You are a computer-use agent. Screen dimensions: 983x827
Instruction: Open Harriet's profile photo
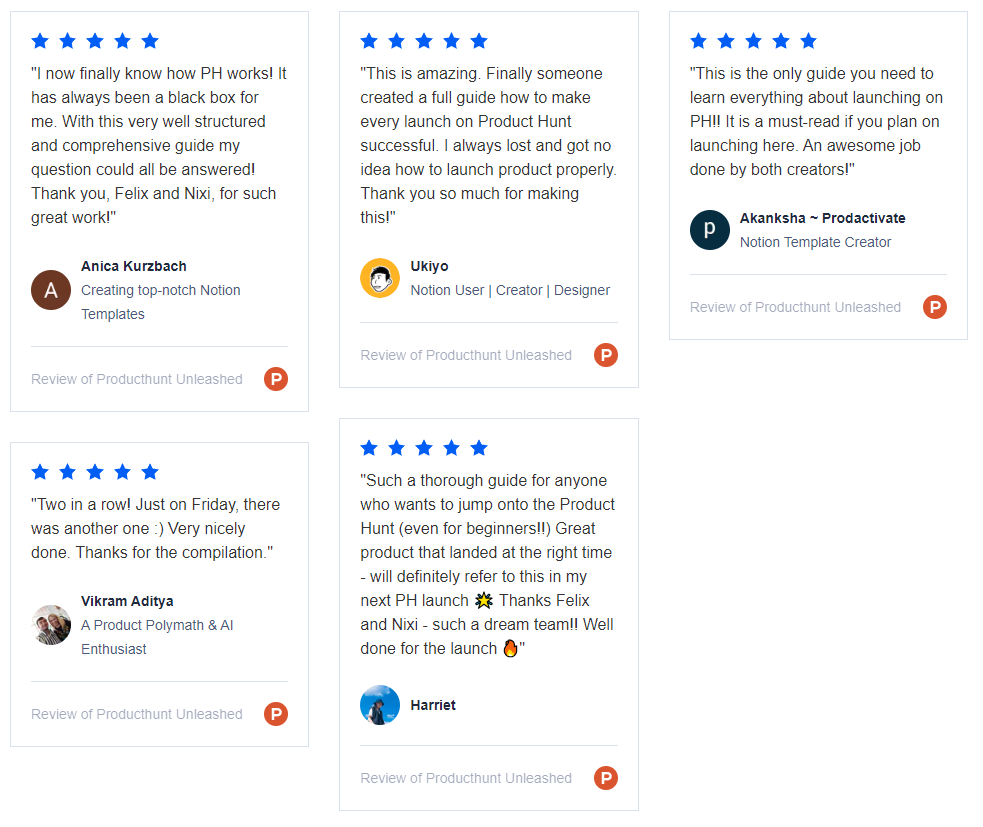click(x=380, y=705)
